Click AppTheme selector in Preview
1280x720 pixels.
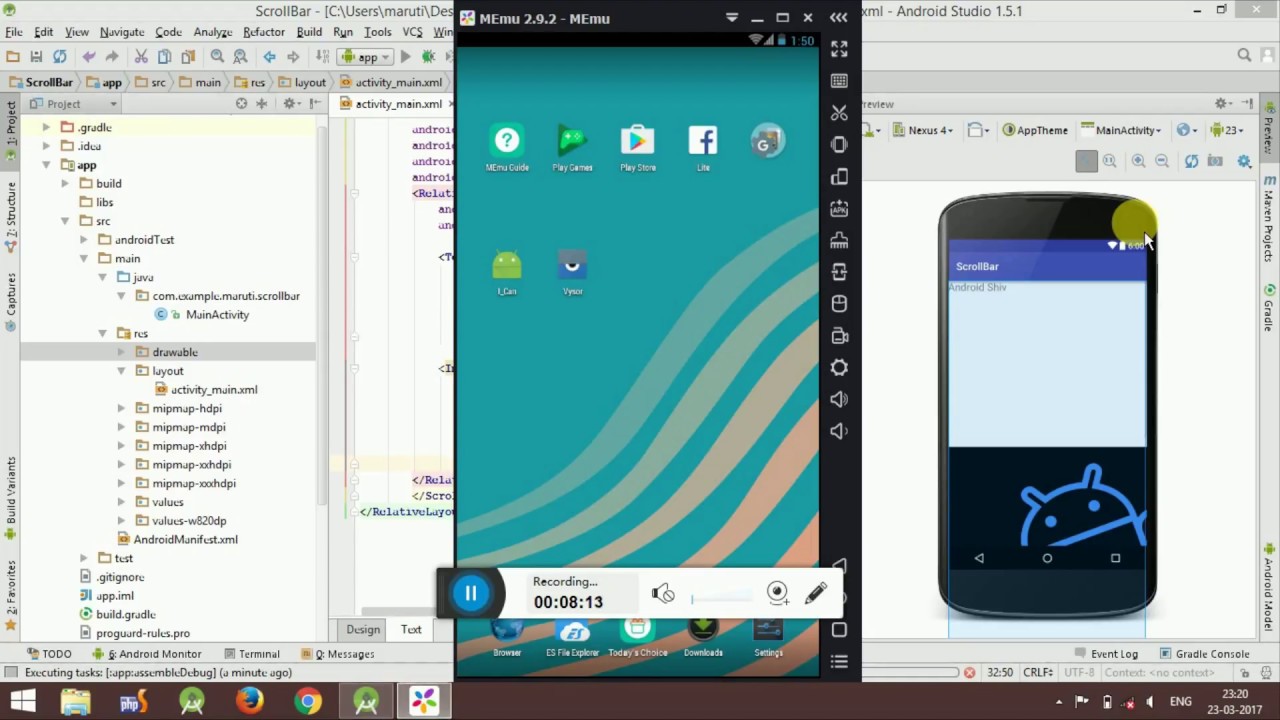pyautogui.click(x=1036, y=130)
